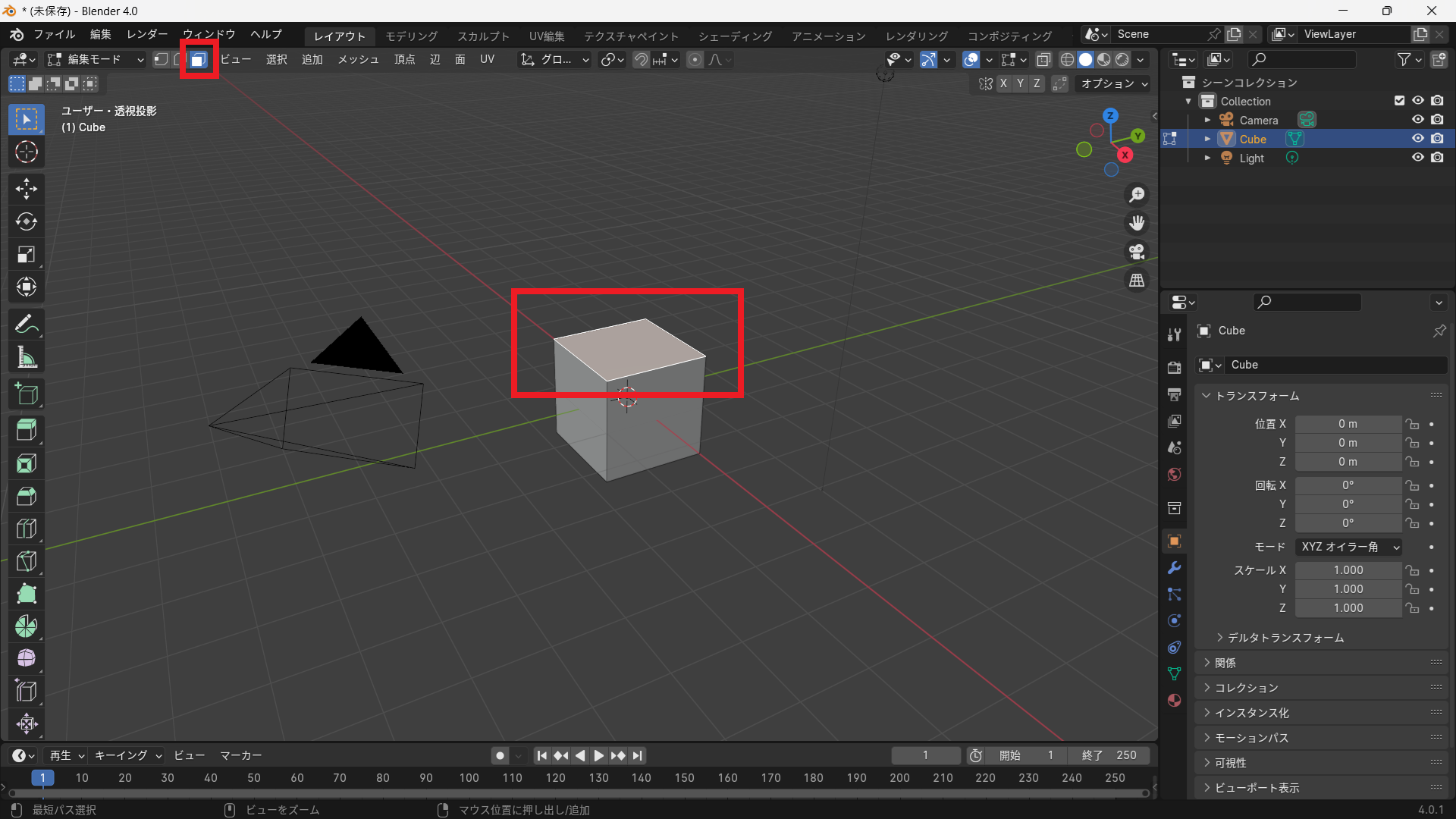Select the Spin tool
The image size is (1456, 819).
[27, 626]
